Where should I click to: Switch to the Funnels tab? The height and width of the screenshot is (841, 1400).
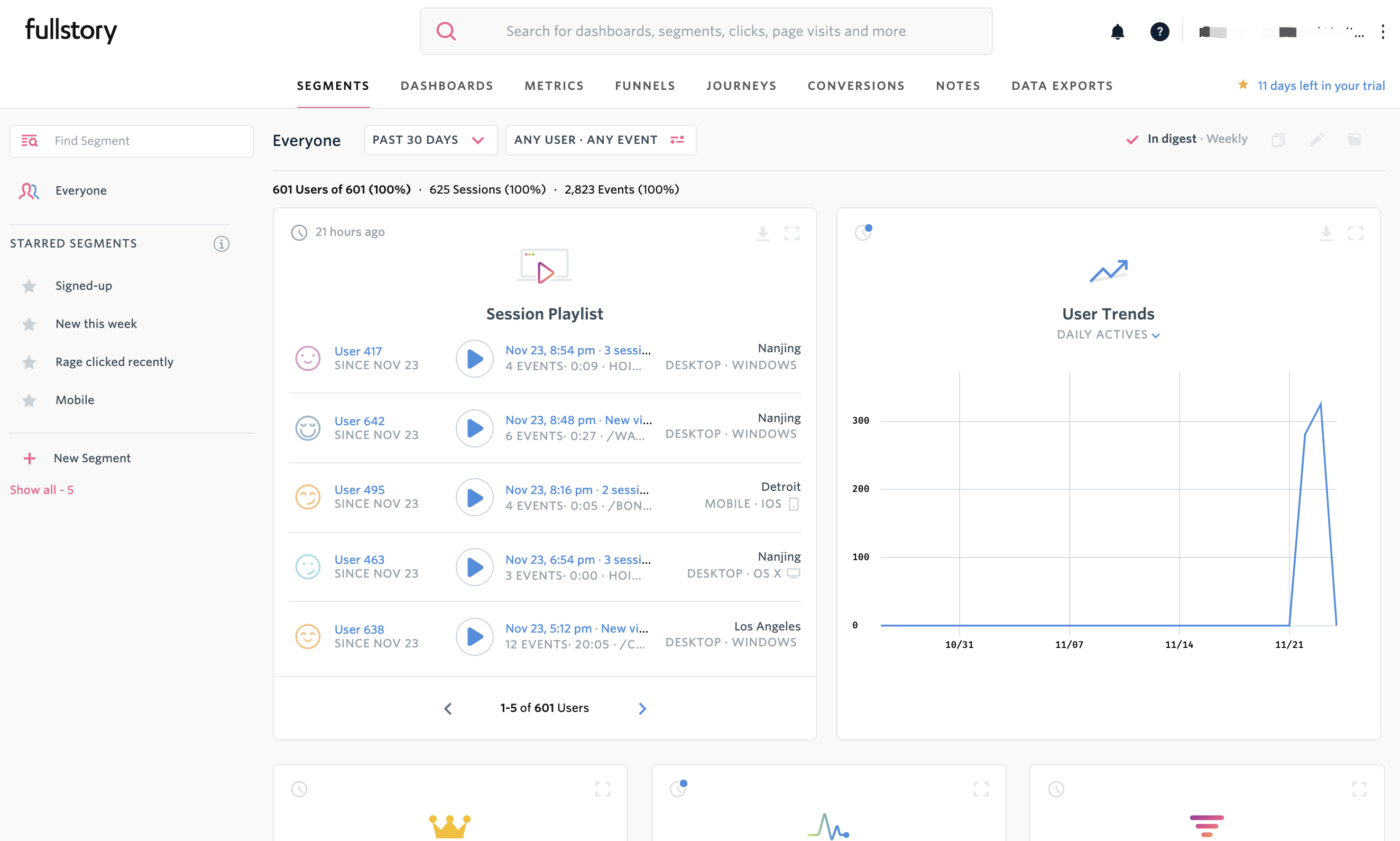click(644, 86)
